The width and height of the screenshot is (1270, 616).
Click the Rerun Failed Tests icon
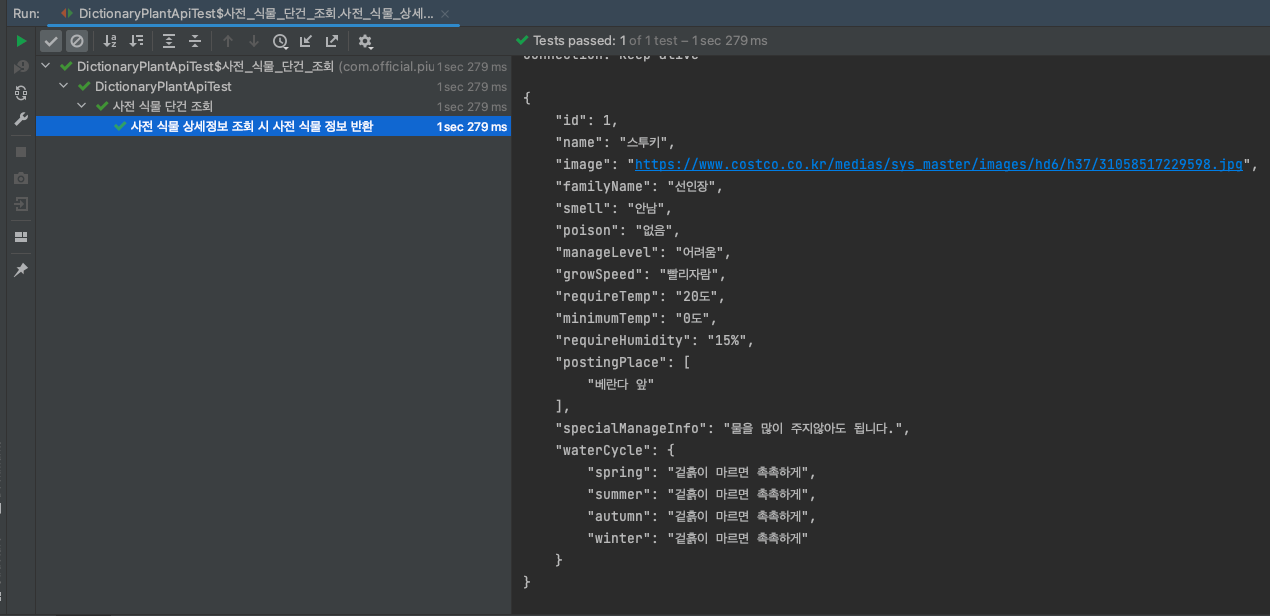[21, 67]
